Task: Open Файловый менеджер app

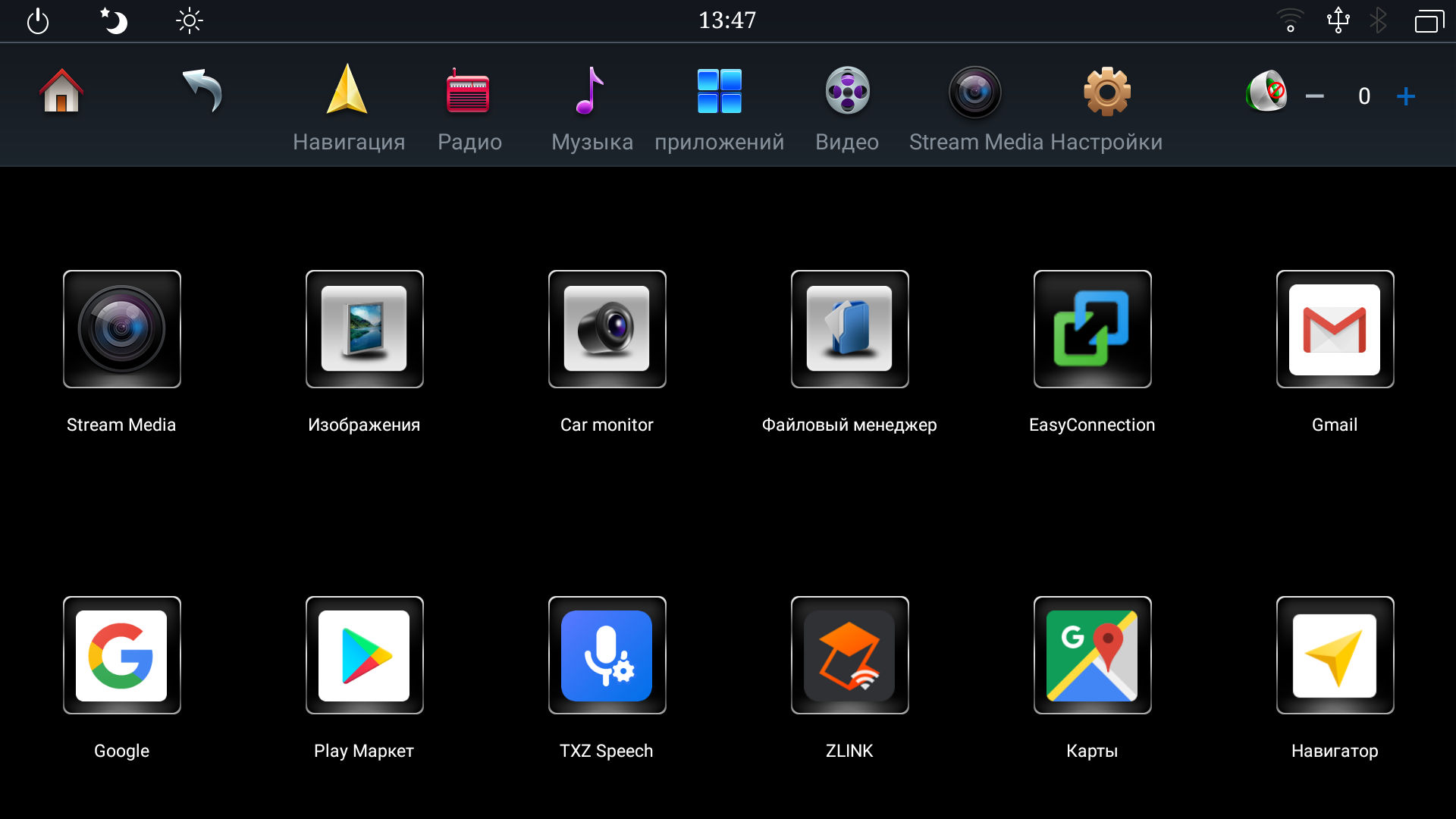Action: [x=850, y=329]
